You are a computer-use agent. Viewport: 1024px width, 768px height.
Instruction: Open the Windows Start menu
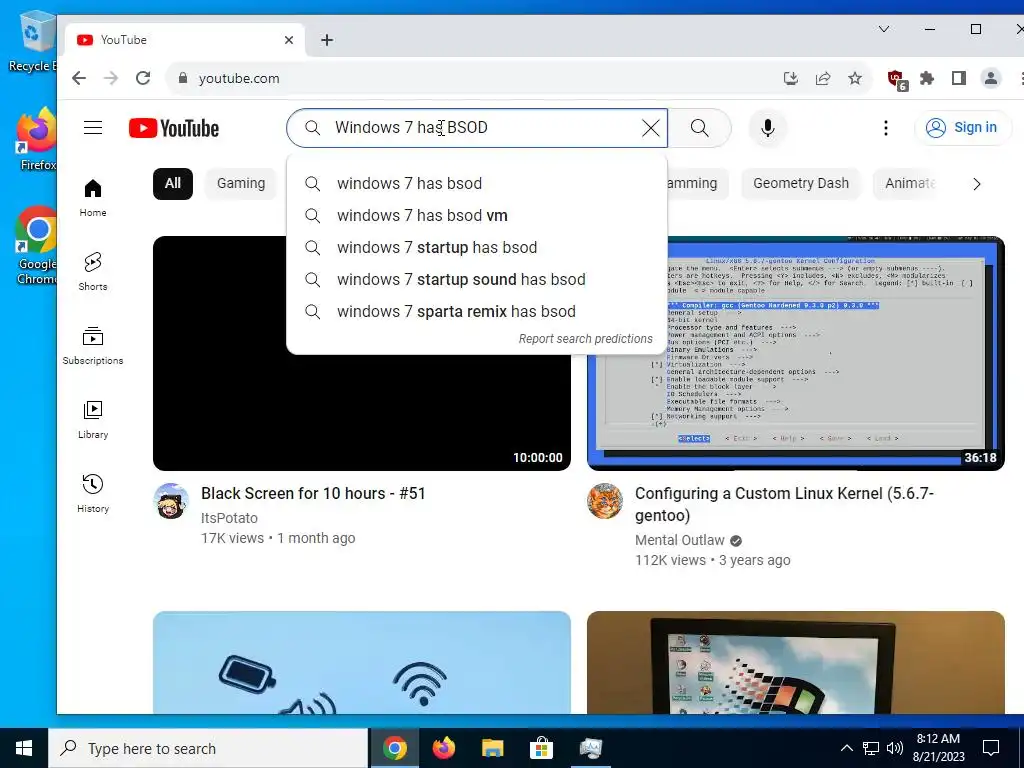point(24,748)
